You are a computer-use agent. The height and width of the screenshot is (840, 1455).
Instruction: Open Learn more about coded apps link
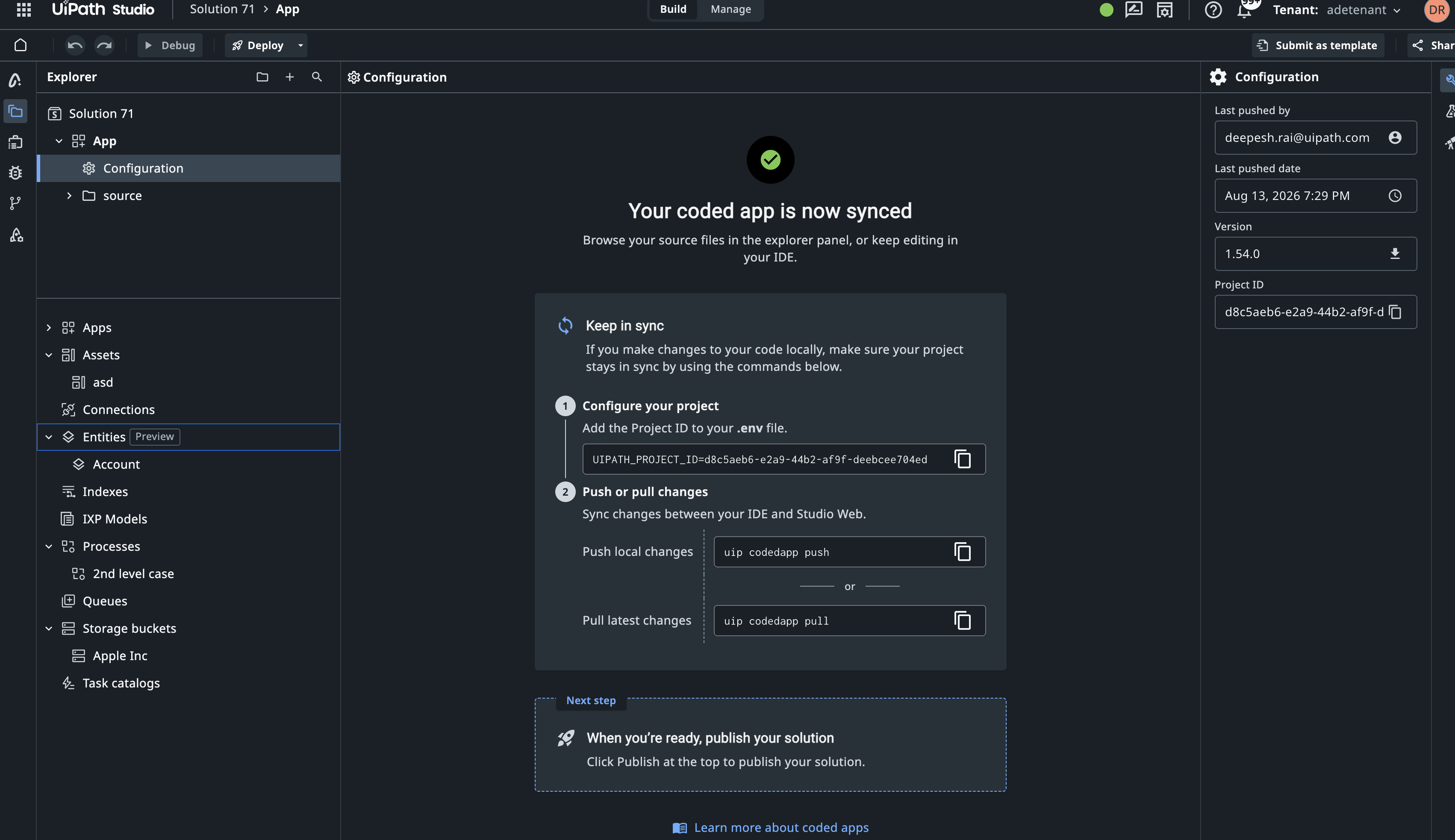point(771,827)
